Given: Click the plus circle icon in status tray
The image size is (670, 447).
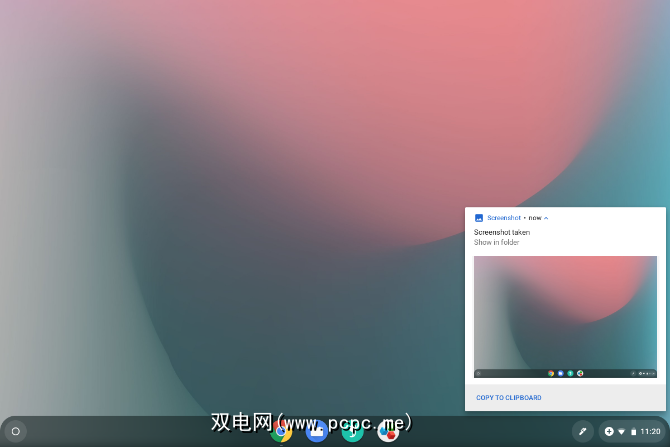Looking at the screenshot, I should coord(609,432).
